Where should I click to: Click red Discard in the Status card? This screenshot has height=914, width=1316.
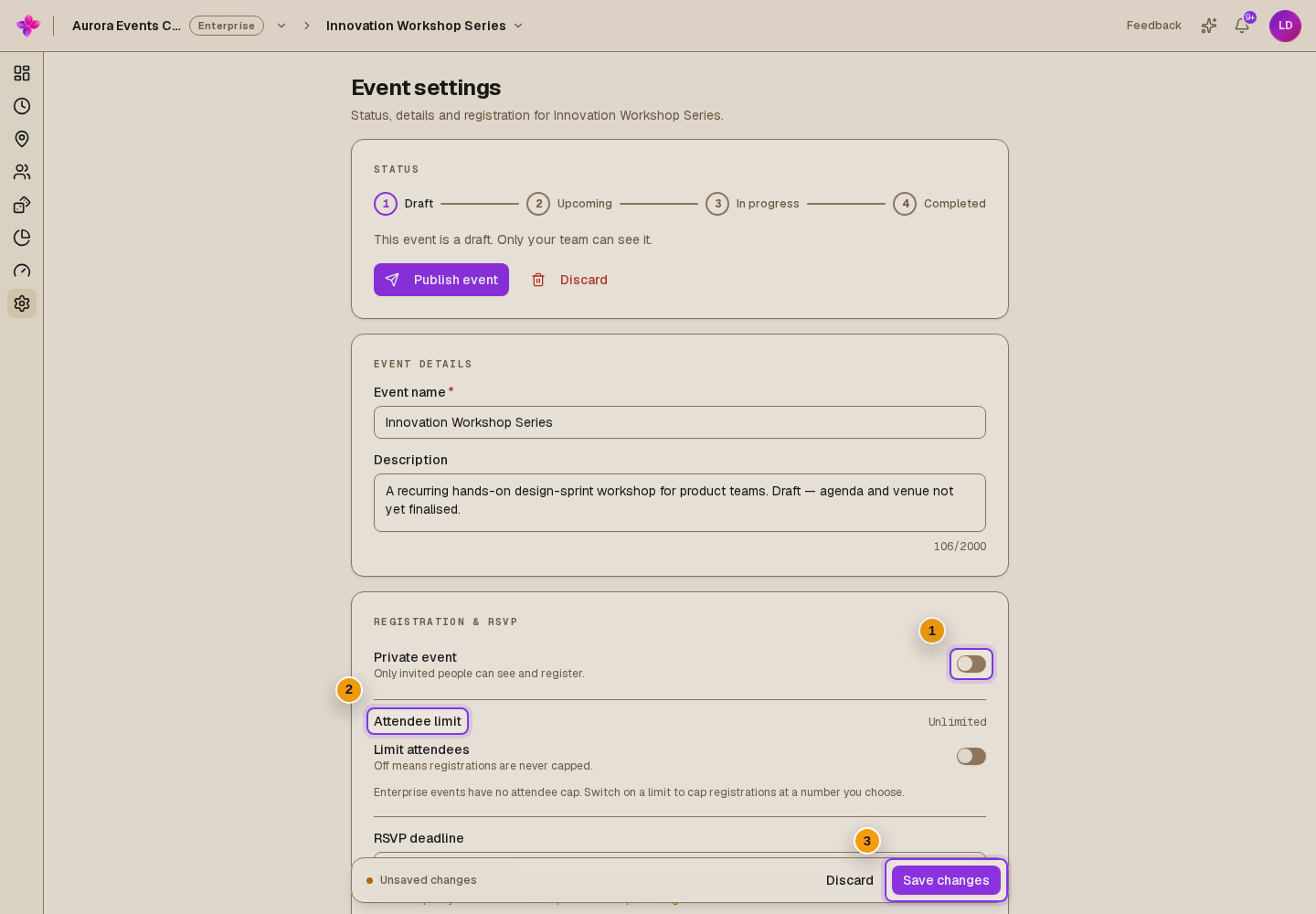pos(570,280)
